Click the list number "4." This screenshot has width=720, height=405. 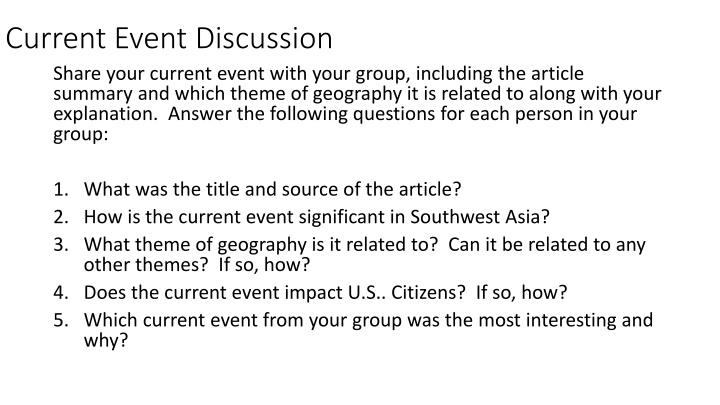coord(61,292)
